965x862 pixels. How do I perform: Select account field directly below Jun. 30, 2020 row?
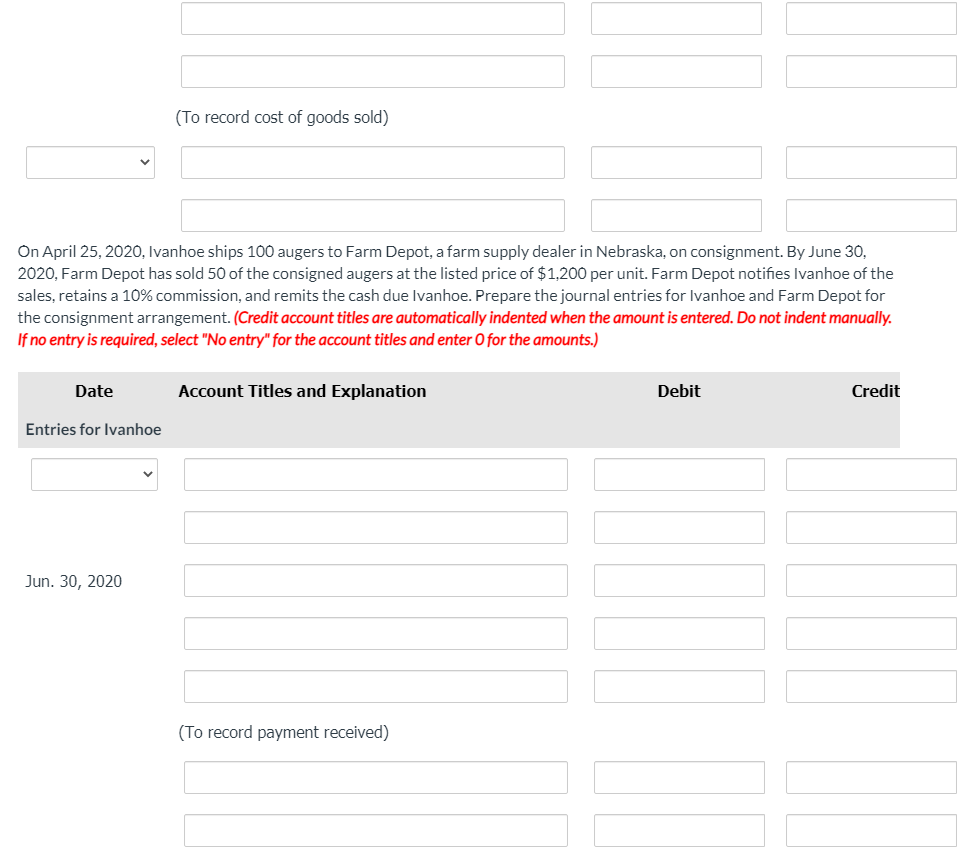click(x=375, y=633)
